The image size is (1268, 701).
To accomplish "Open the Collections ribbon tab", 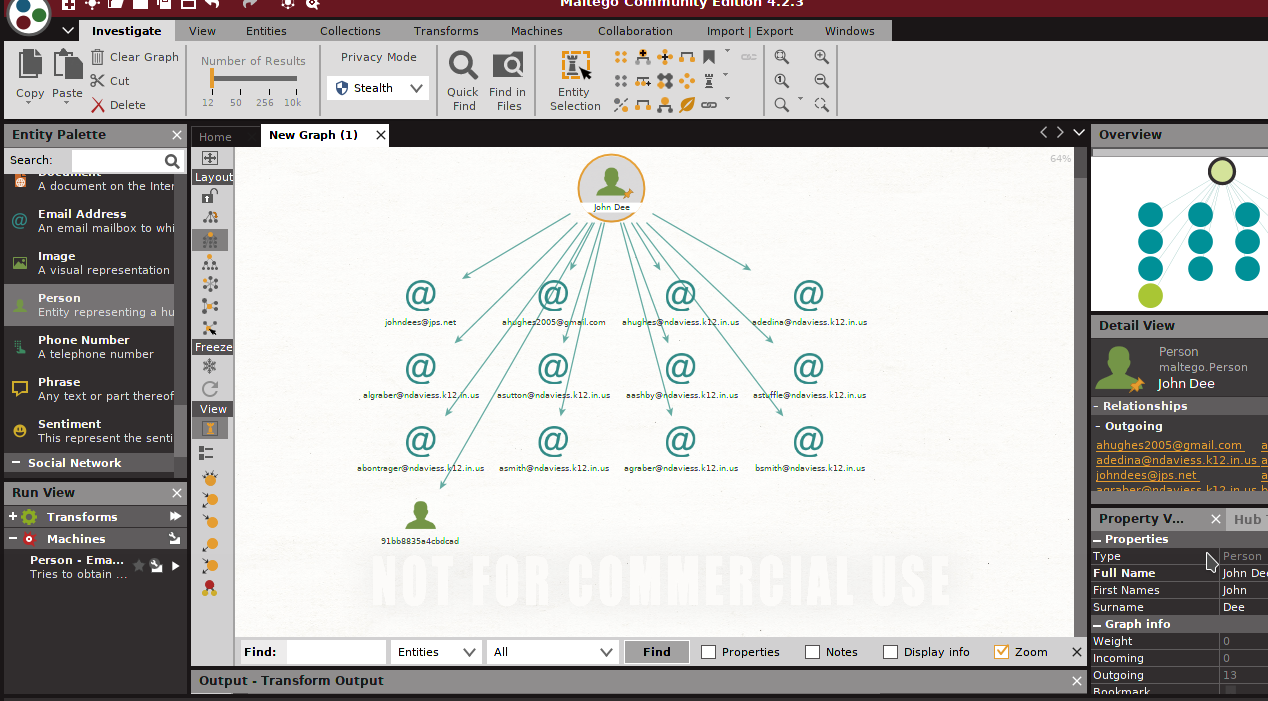I will click(350, 31).
